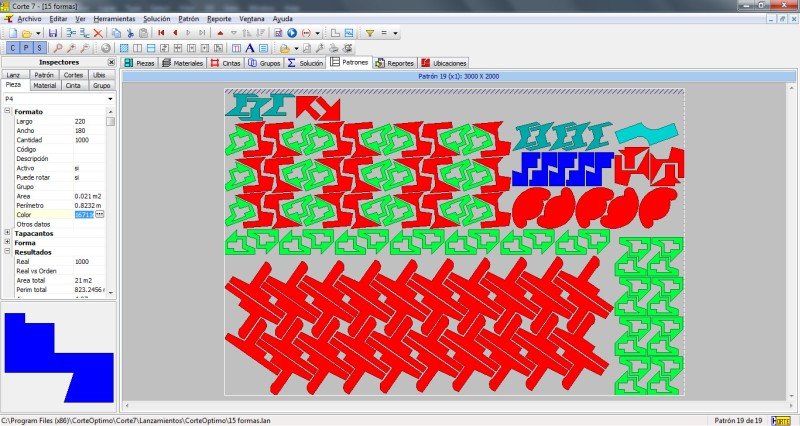Collapse the Resultados property group
The height and width of the screenshot is (426, 800).
(8, 252)
